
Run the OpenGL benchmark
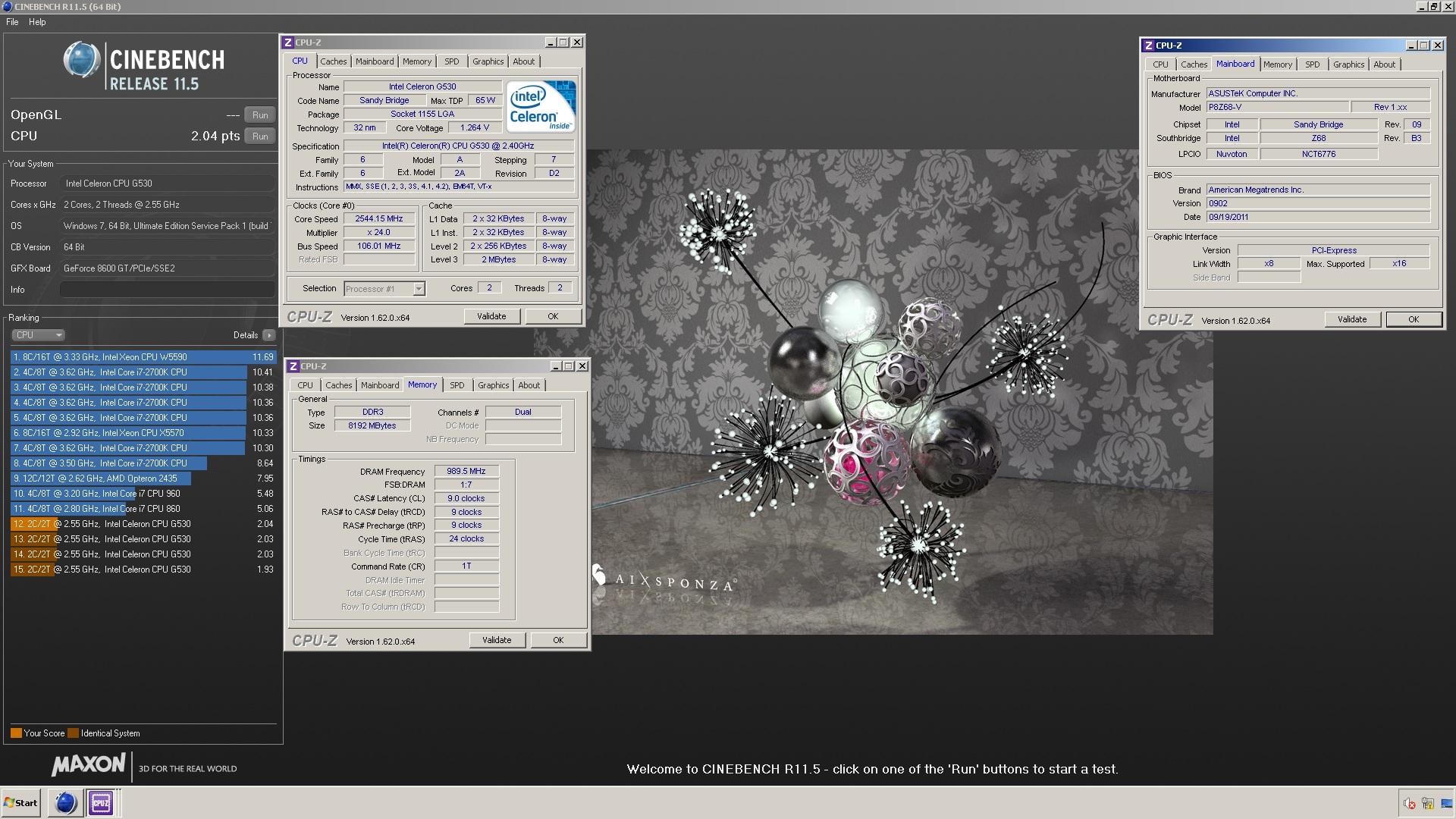coord(260,115)
